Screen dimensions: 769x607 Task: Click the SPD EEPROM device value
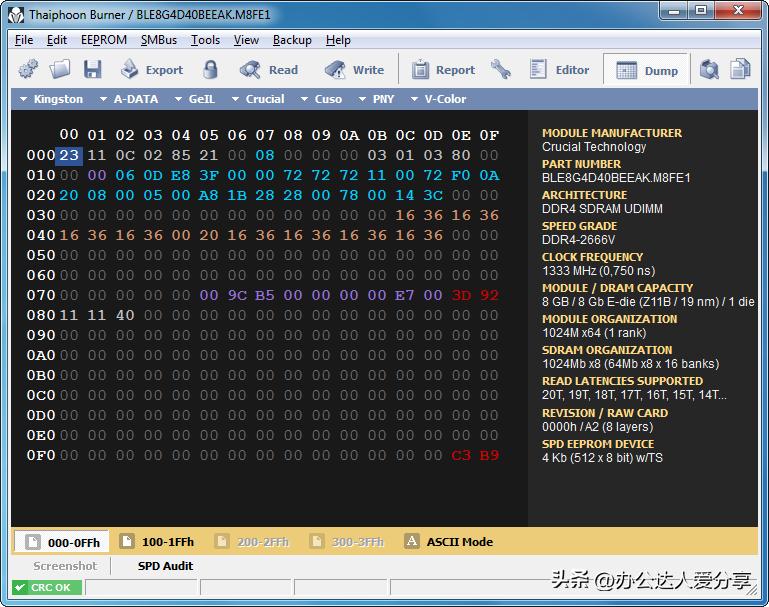pos(602,458)
